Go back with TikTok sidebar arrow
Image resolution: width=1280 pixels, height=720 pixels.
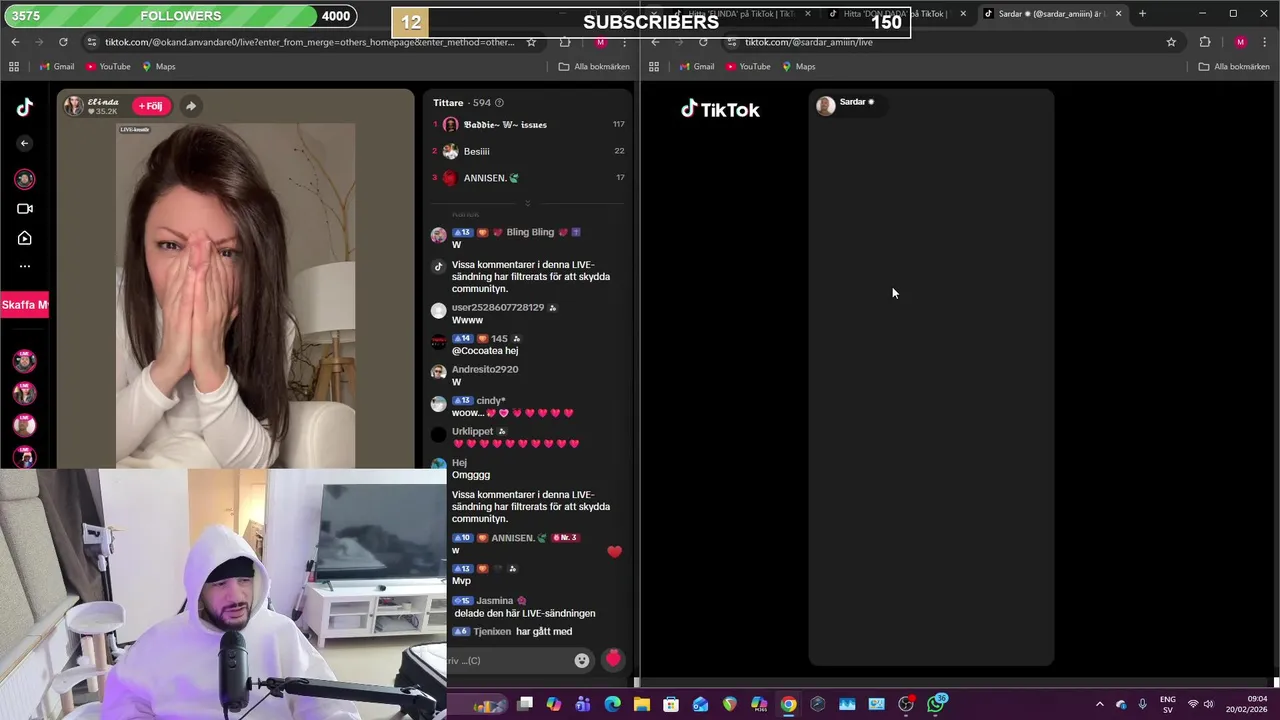[25, 143]
